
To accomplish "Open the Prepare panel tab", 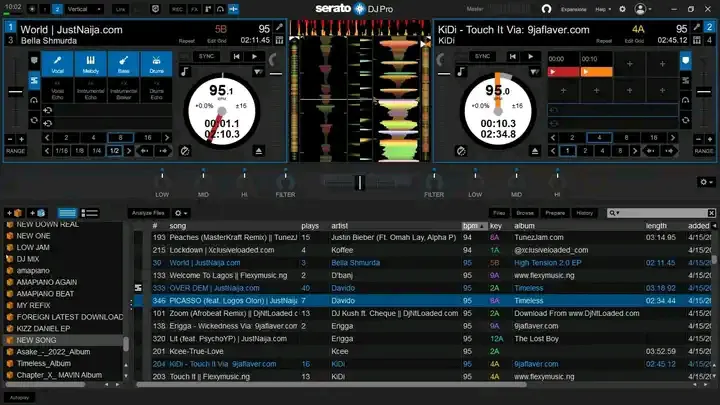I will 555,213.
